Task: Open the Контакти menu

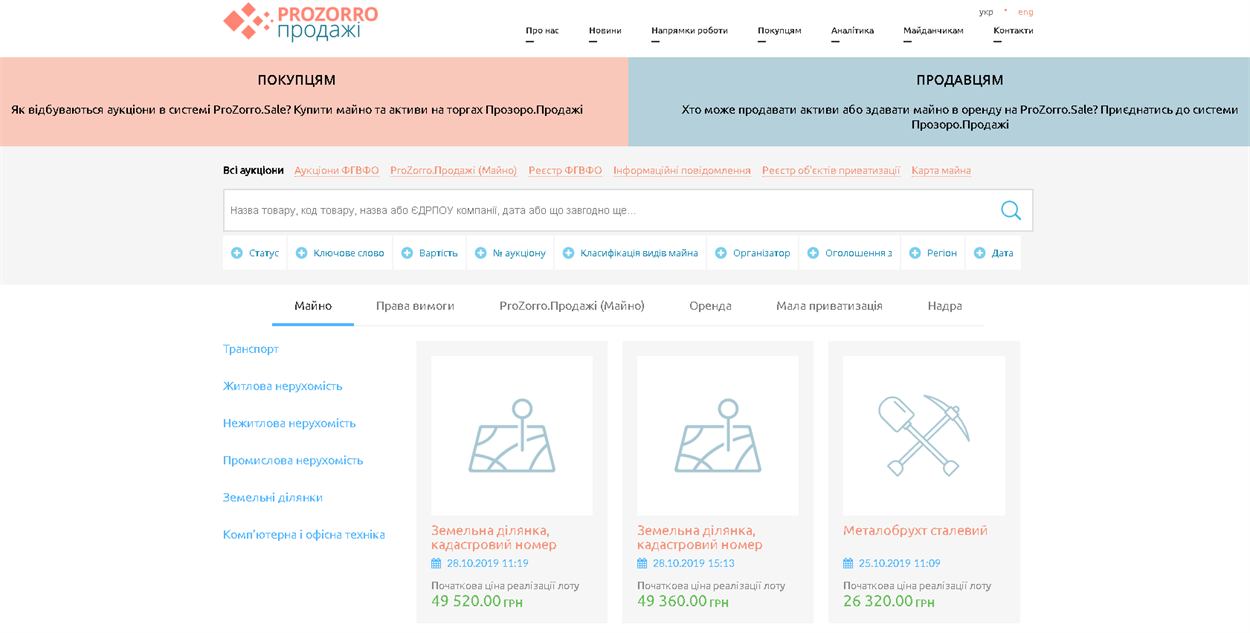Action: (1013, 31)
